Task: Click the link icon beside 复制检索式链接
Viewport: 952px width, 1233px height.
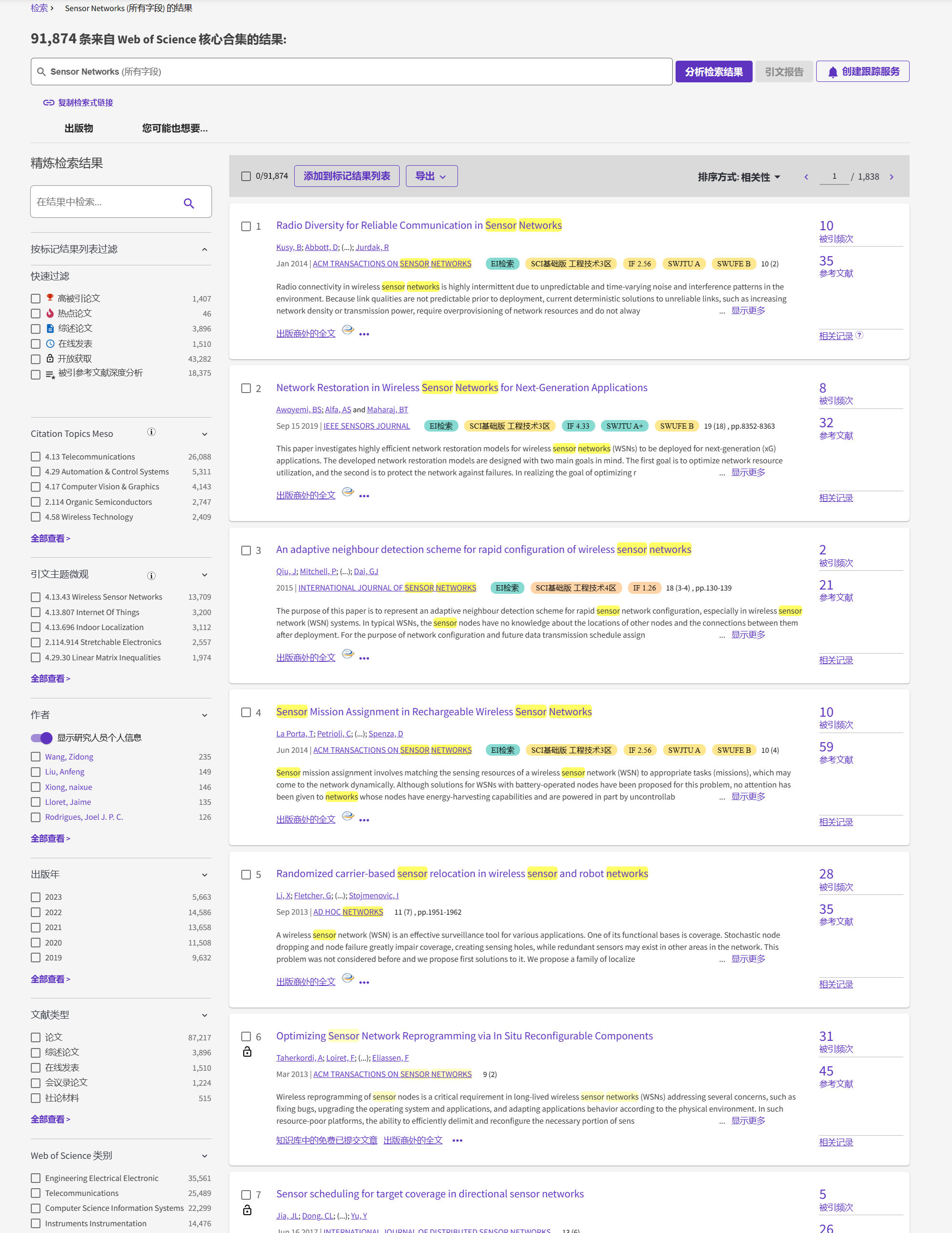Action: point(49,103)
